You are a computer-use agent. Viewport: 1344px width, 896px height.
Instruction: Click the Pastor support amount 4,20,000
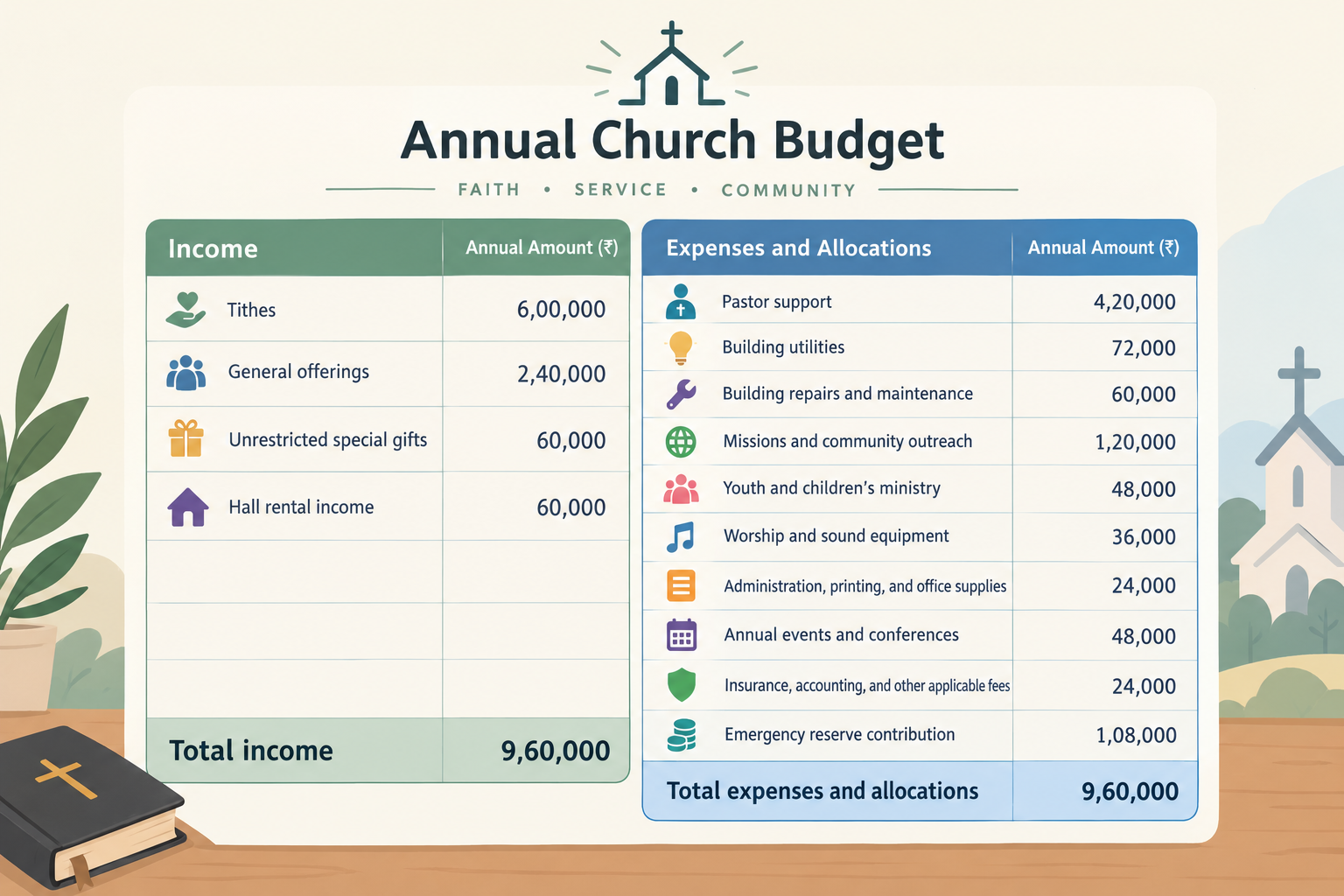coord(1135,302)
